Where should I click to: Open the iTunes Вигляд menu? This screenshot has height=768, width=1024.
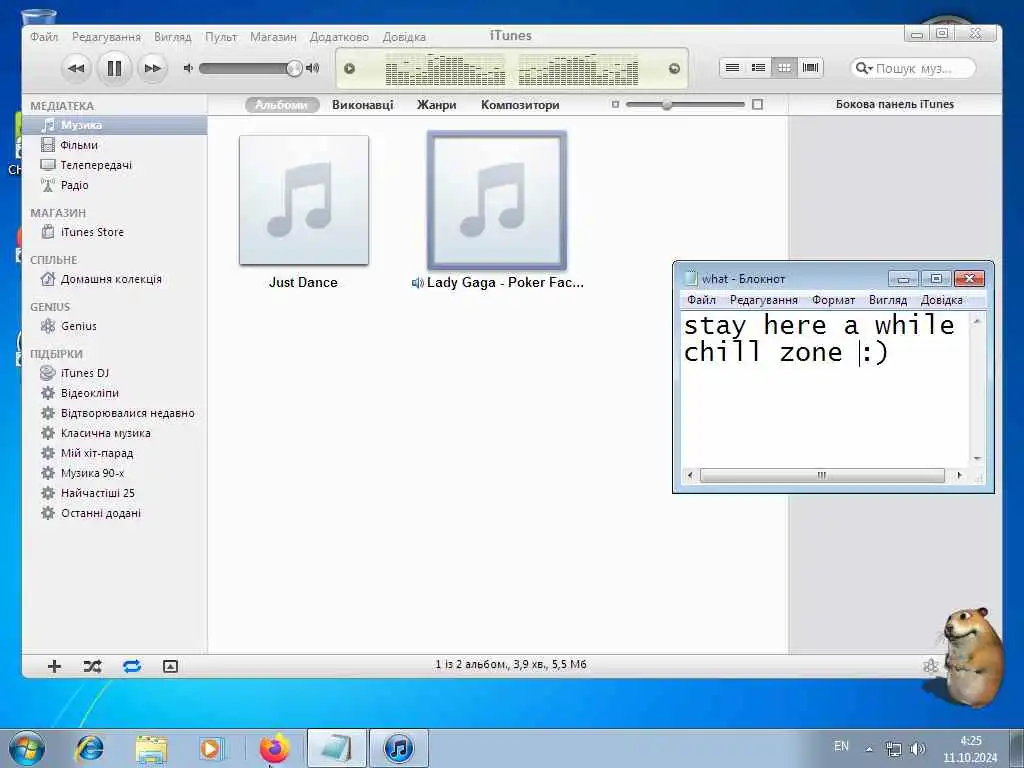point(172,37)
